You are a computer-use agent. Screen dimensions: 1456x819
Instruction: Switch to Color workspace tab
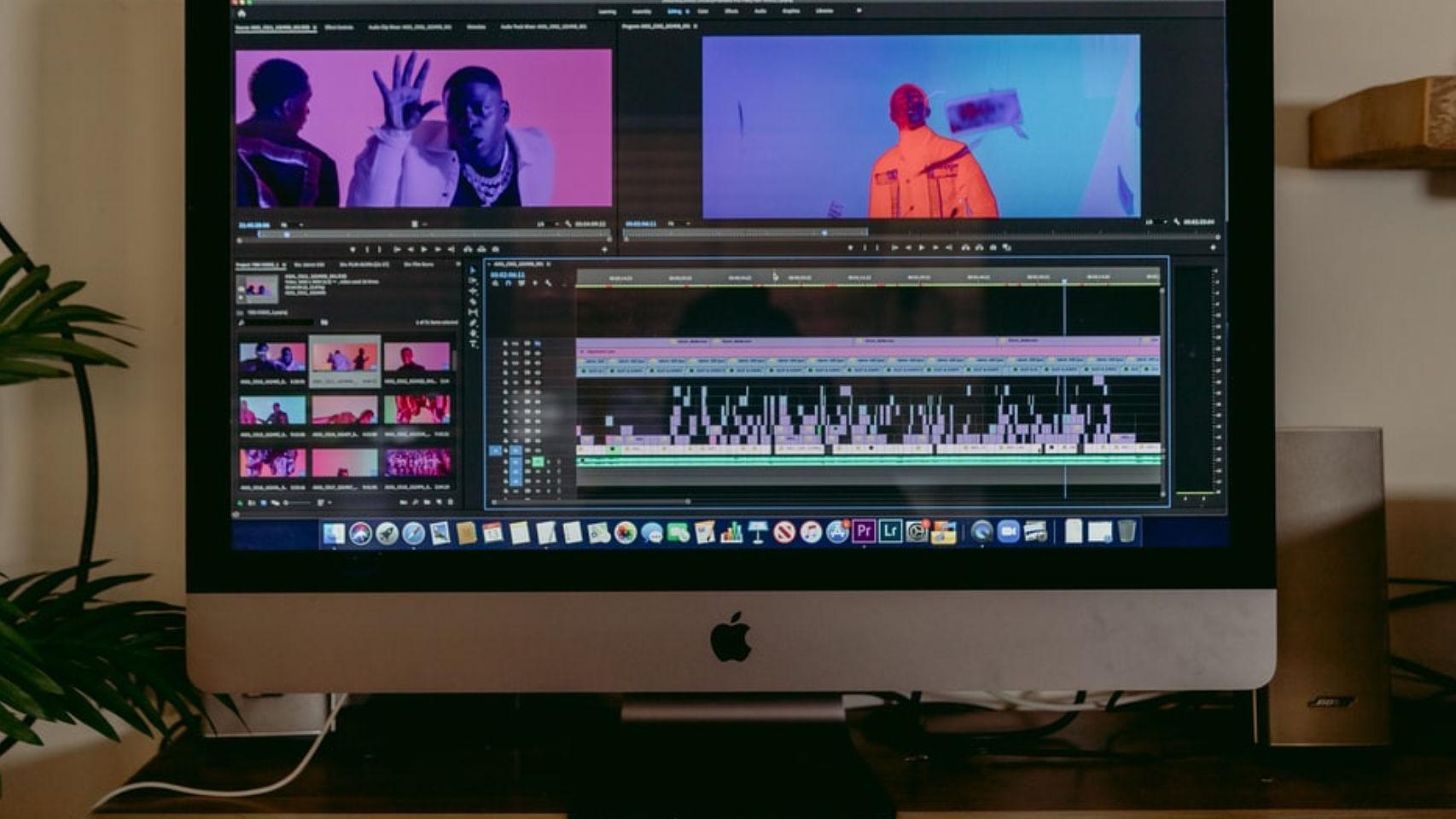pyautogui.click(x=703, y=11)
